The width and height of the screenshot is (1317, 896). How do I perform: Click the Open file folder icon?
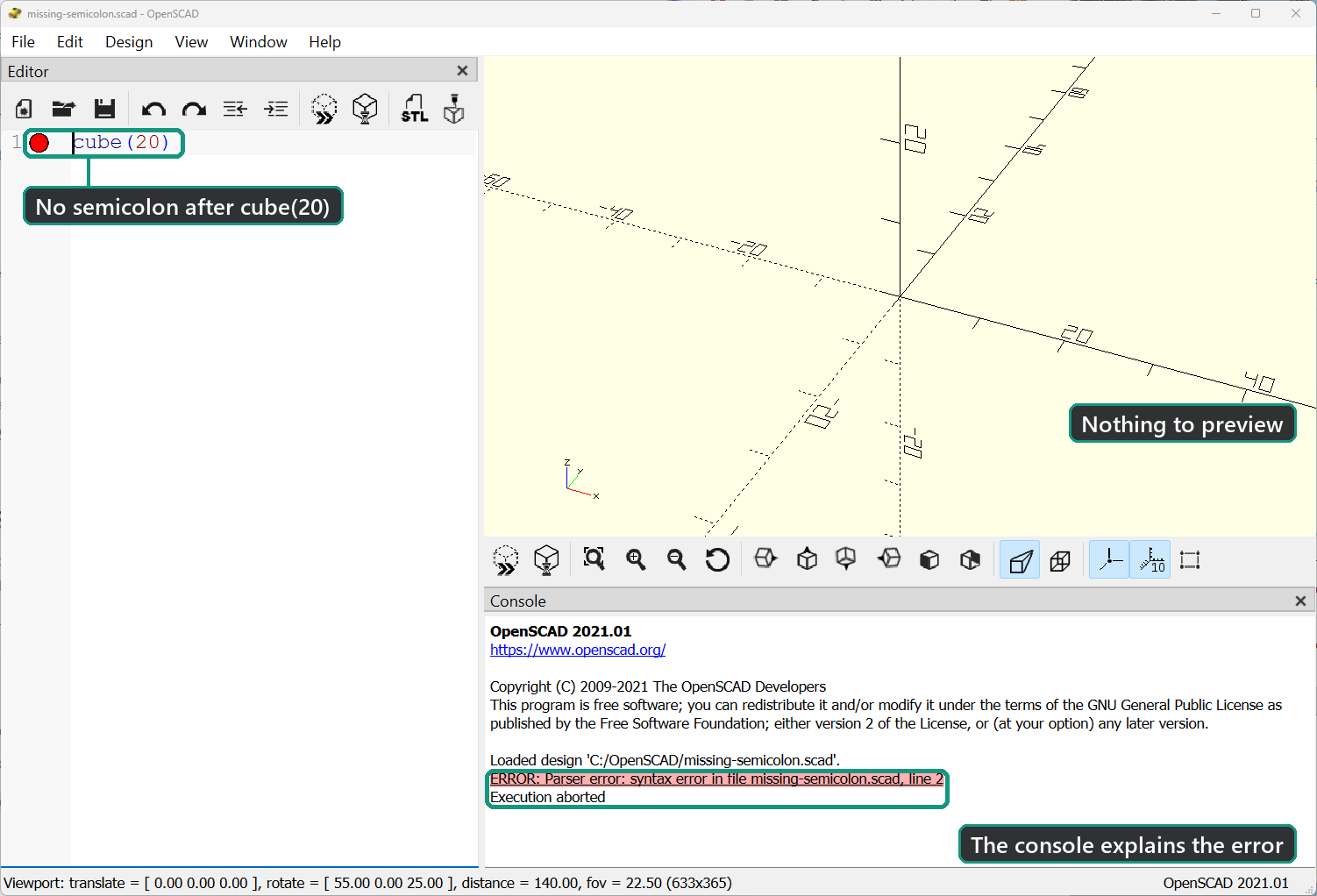pos(63,109)
